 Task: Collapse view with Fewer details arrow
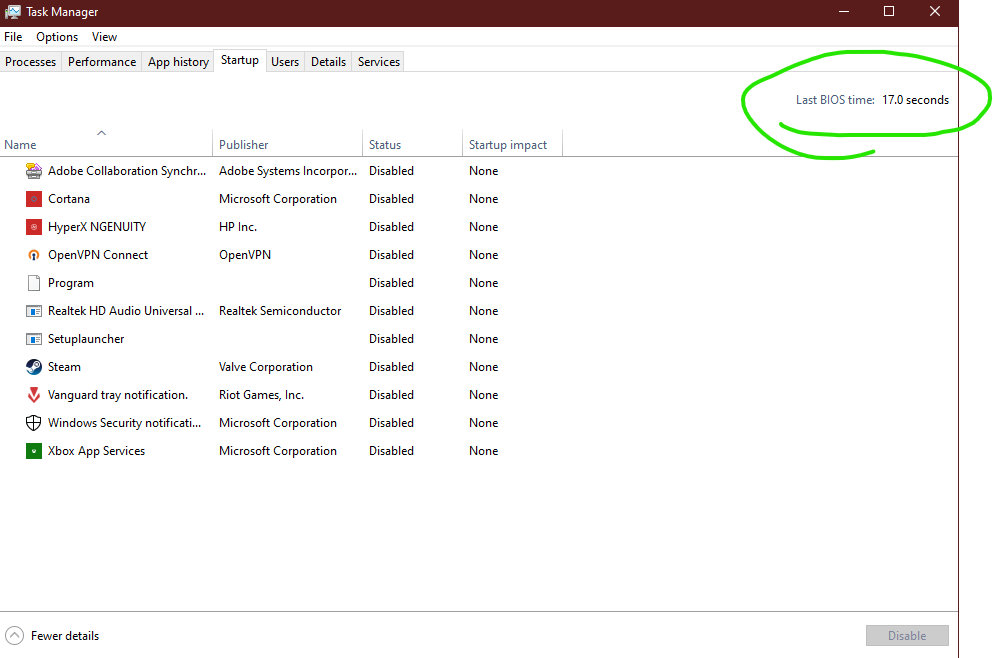coord(14,635)
